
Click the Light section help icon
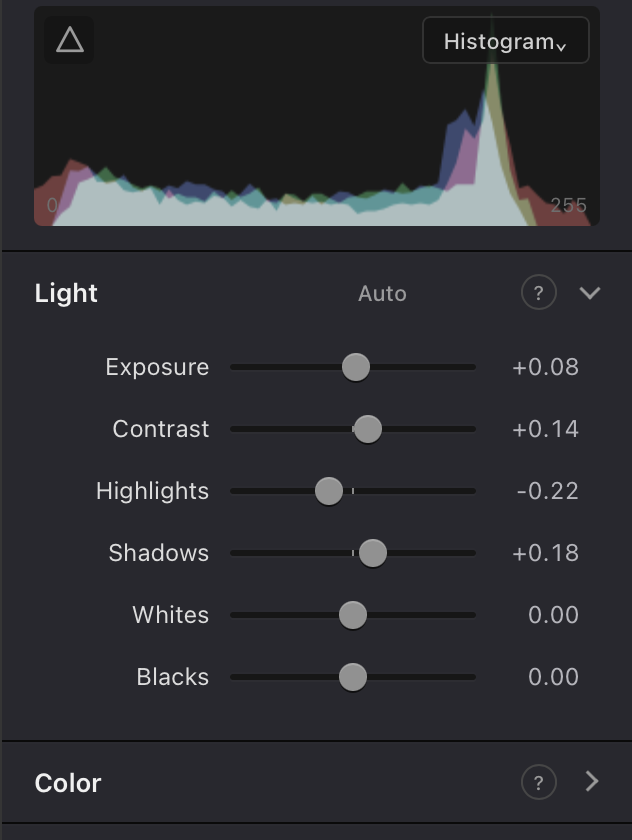coord(538,292)
